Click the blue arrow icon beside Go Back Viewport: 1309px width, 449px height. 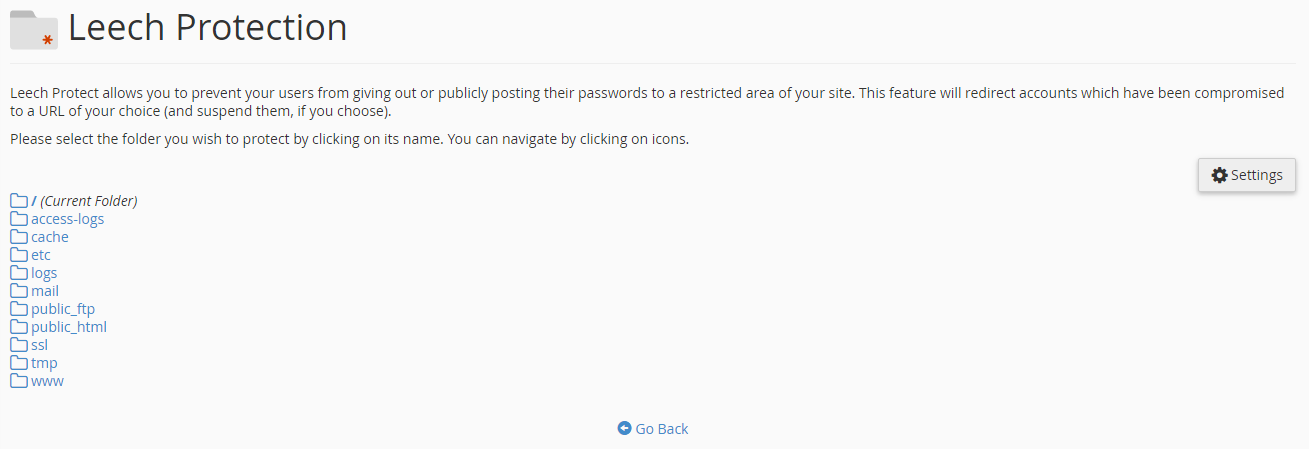(625, 428)
